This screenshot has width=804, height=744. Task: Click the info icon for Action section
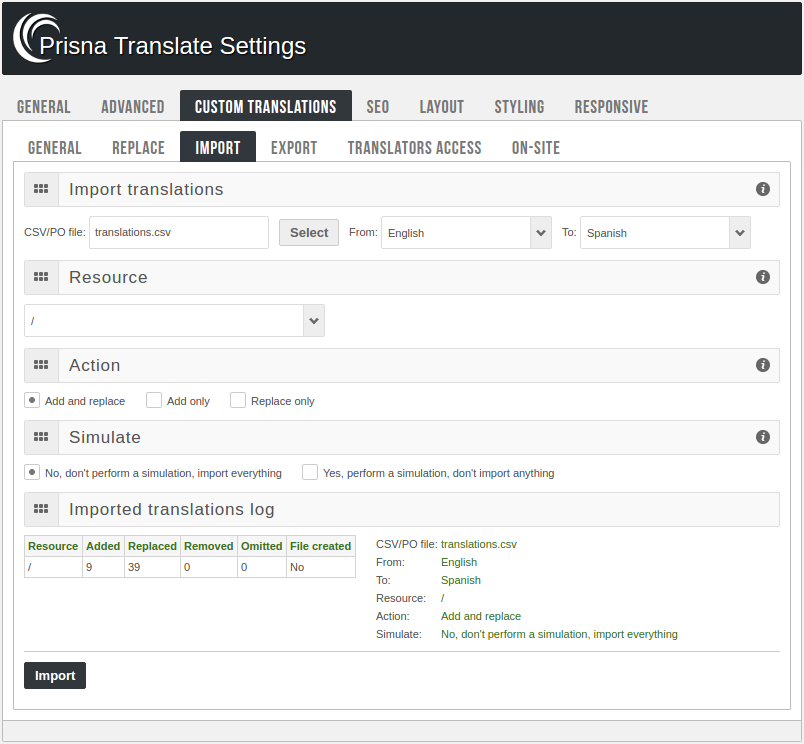click(x=763, y=365)
